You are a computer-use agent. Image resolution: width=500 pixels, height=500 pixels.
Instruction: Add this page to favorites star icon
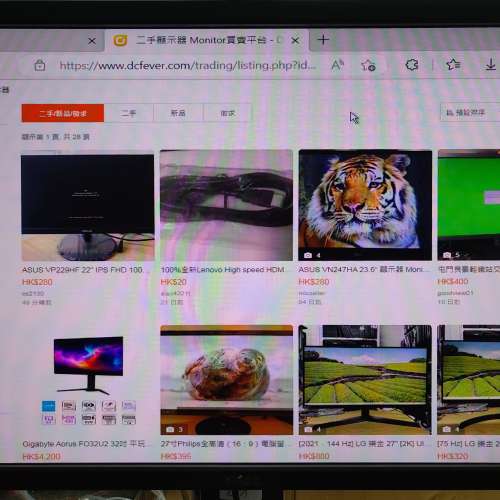click(x=368, y=65)
